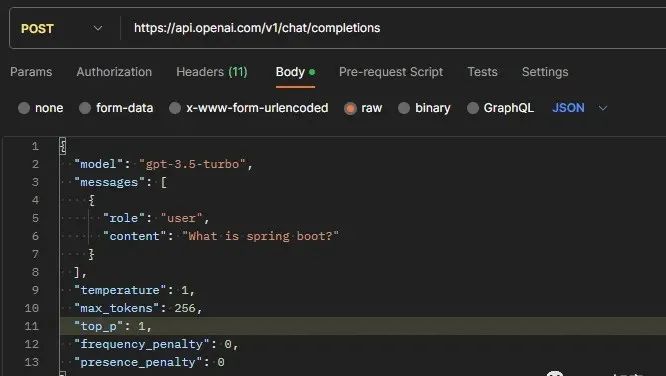Open the Headers (11) tab

[x=212, y=72]
